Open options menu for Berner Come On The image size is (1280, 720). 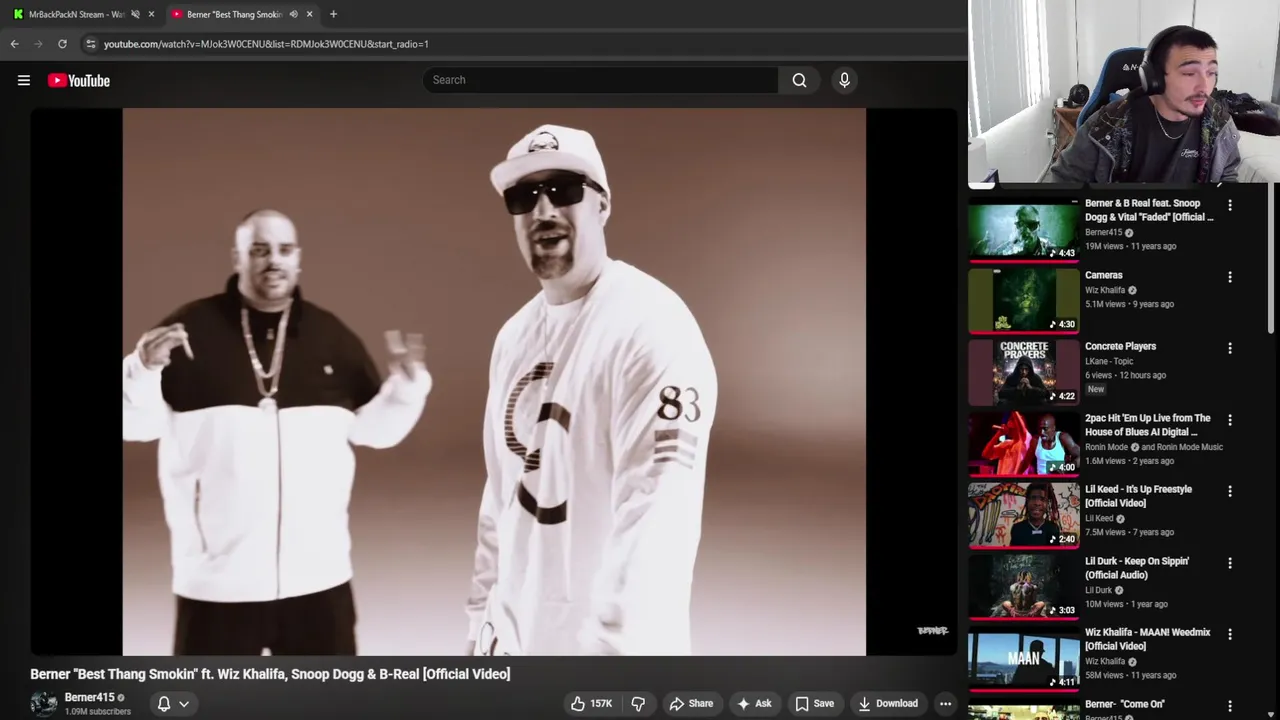tap(1230, 706)
